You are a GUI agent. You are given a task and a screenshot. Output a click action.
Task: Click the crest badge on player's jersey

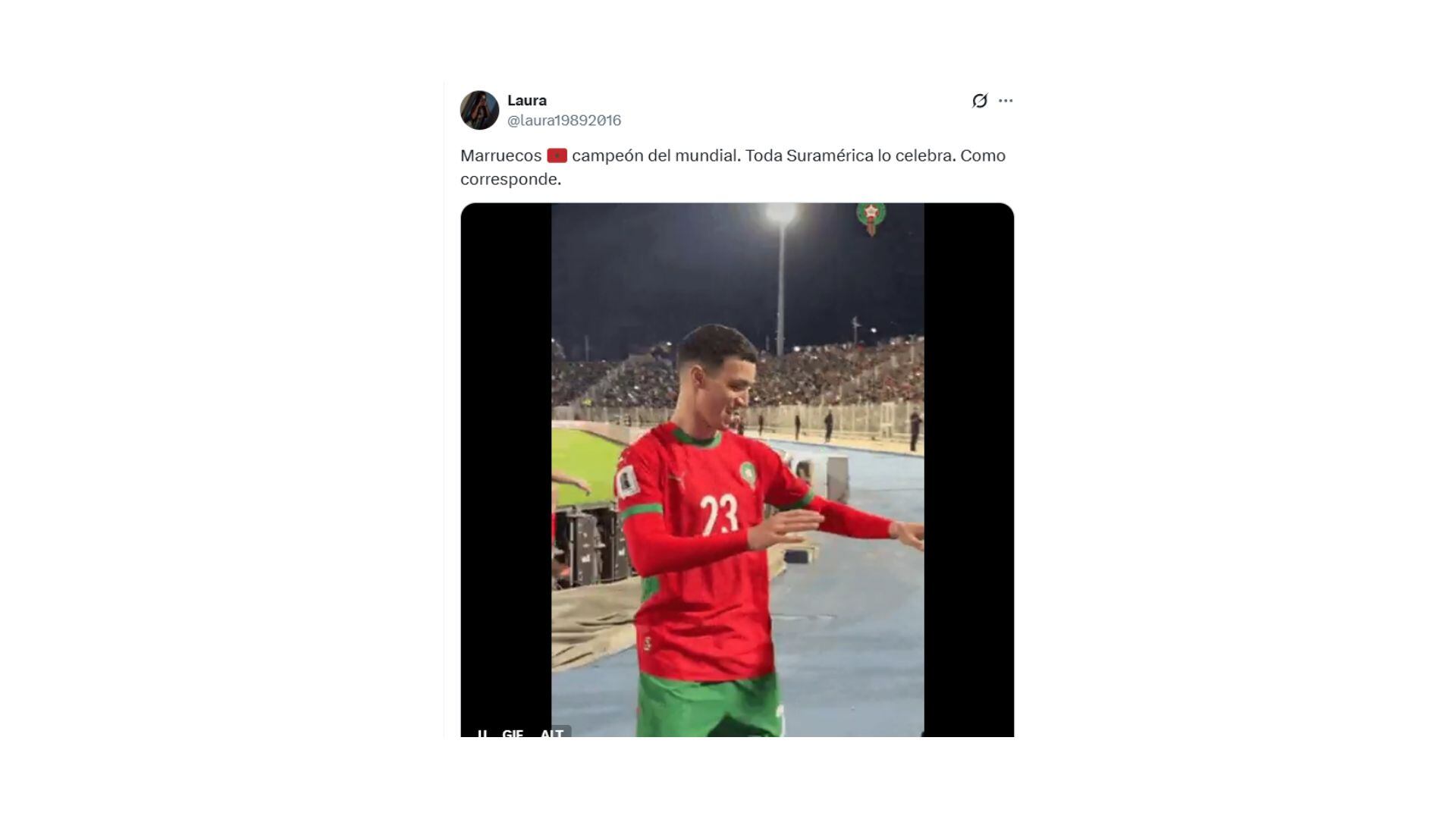(748, 475)
